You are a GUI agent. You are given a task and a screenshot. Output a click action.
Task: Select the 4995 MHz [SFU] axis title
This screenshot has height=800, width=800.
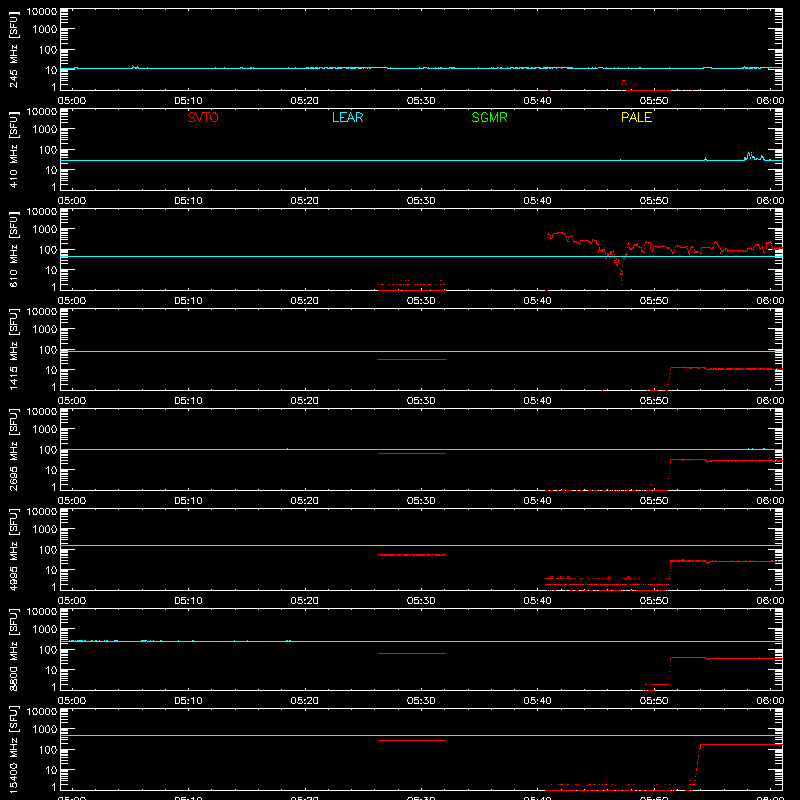[x=13, y=549]
